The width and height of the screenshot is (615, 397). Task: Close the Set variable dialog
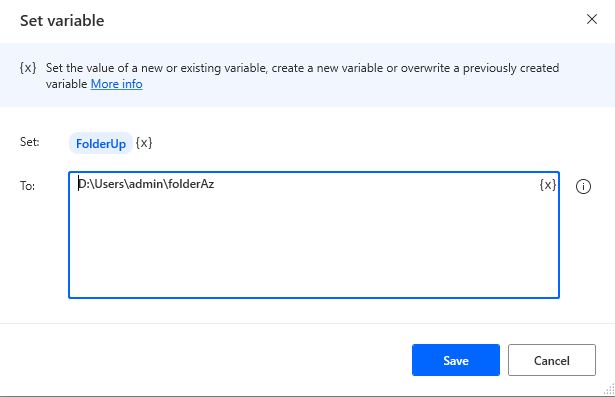click(591, 19)
